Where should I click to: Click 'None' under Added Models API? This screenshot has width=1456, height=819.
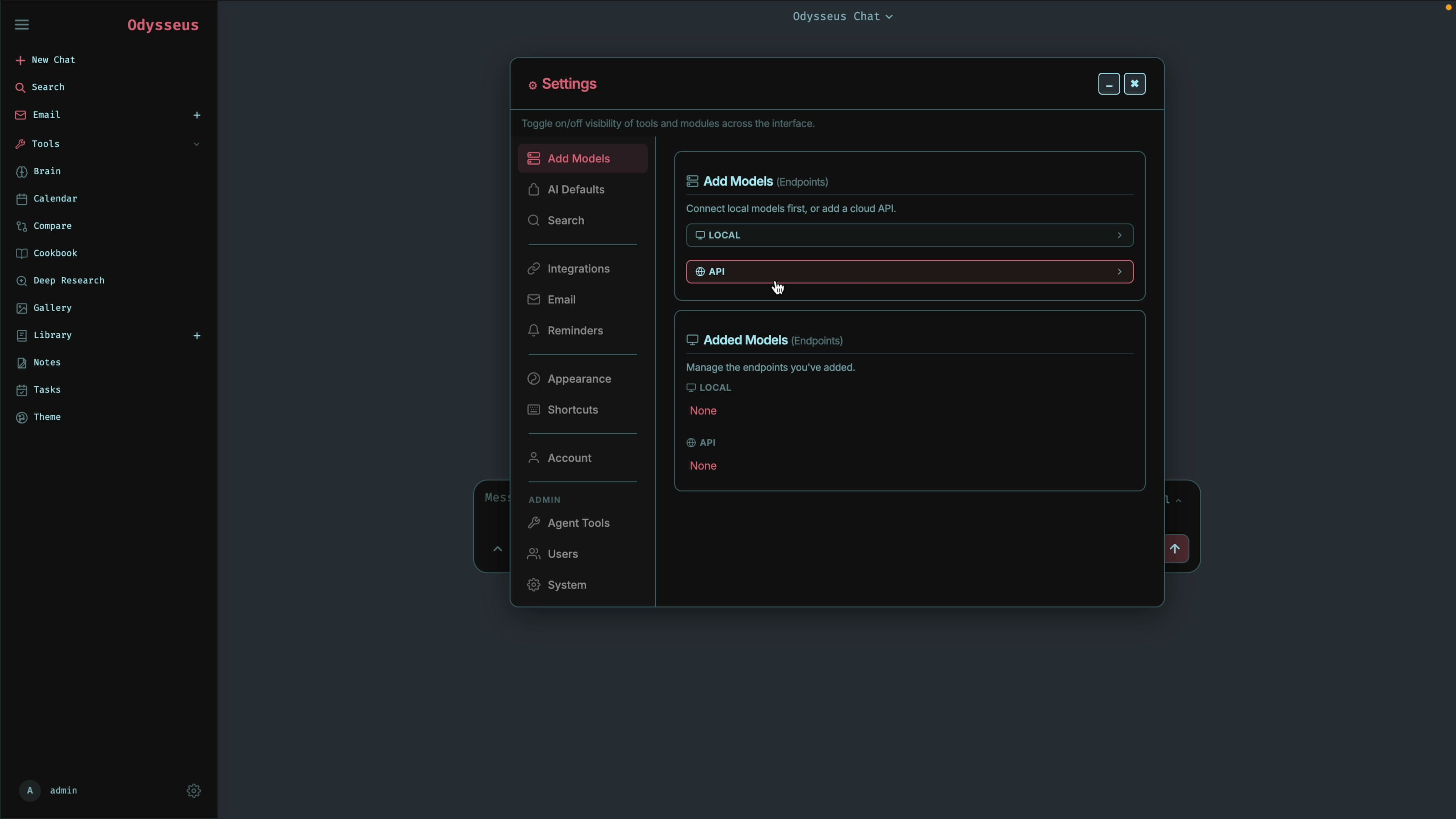(x=703, y=466)
